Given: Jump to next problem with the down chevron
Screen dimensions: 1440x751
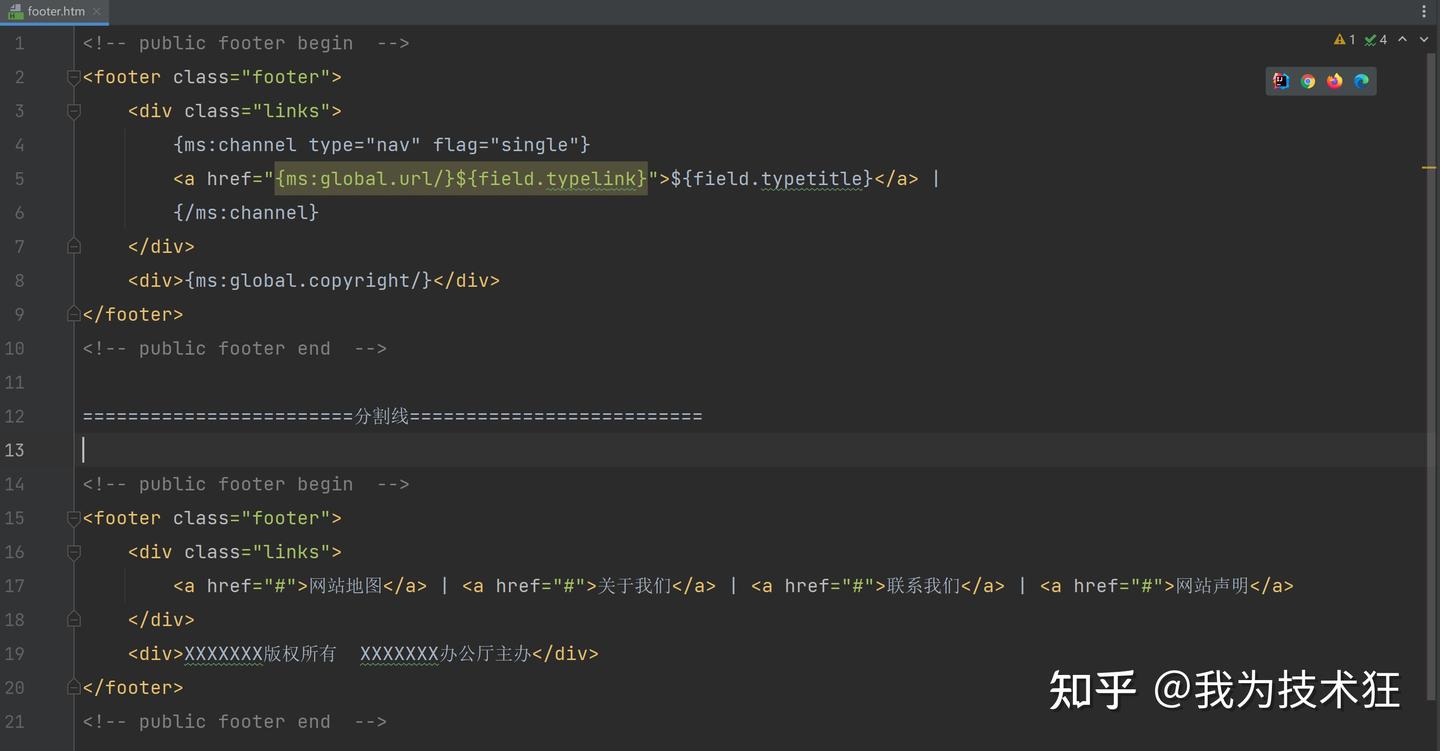Looking at the screenshot, I should click(x=1423, y=39).
